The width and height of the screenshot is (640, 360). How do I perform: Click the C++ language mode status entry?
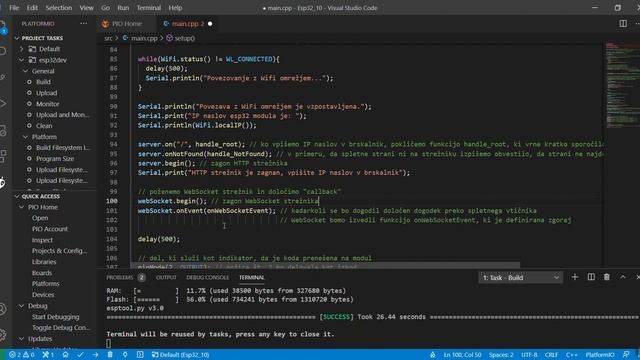571,355
